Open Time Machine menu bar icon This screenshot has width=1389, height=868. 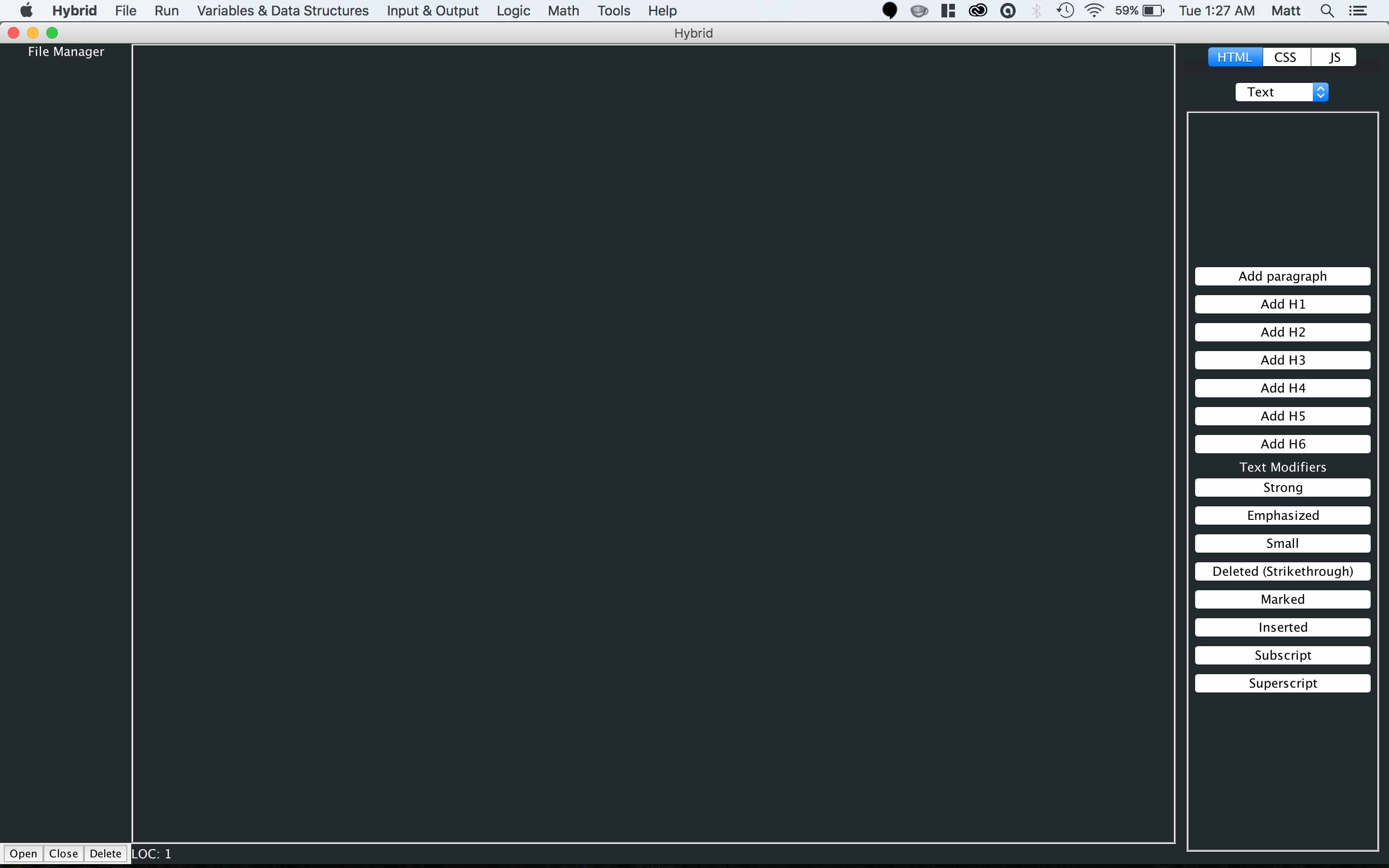point(1065,10)
